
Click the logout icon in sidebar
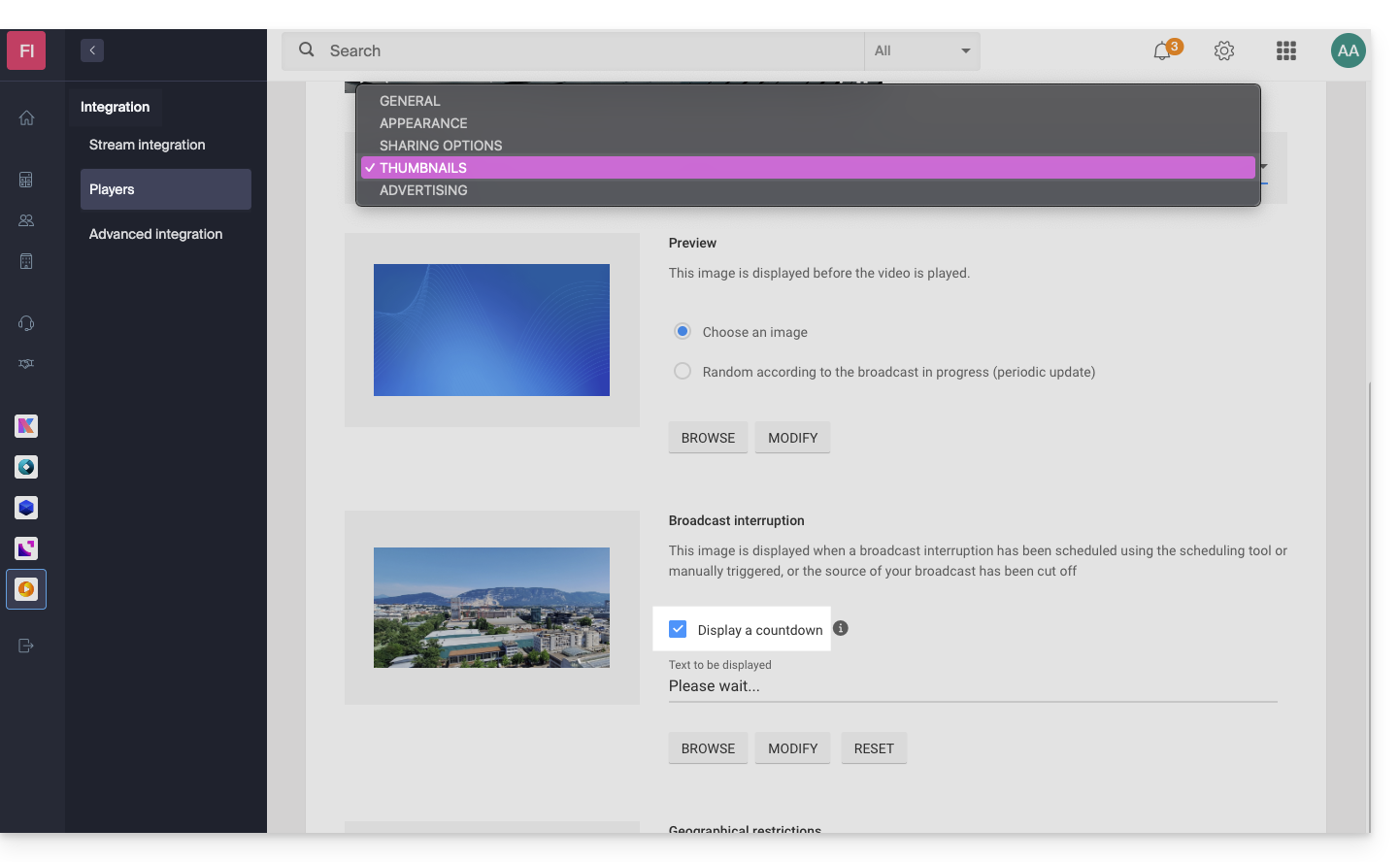pos(26,646)
